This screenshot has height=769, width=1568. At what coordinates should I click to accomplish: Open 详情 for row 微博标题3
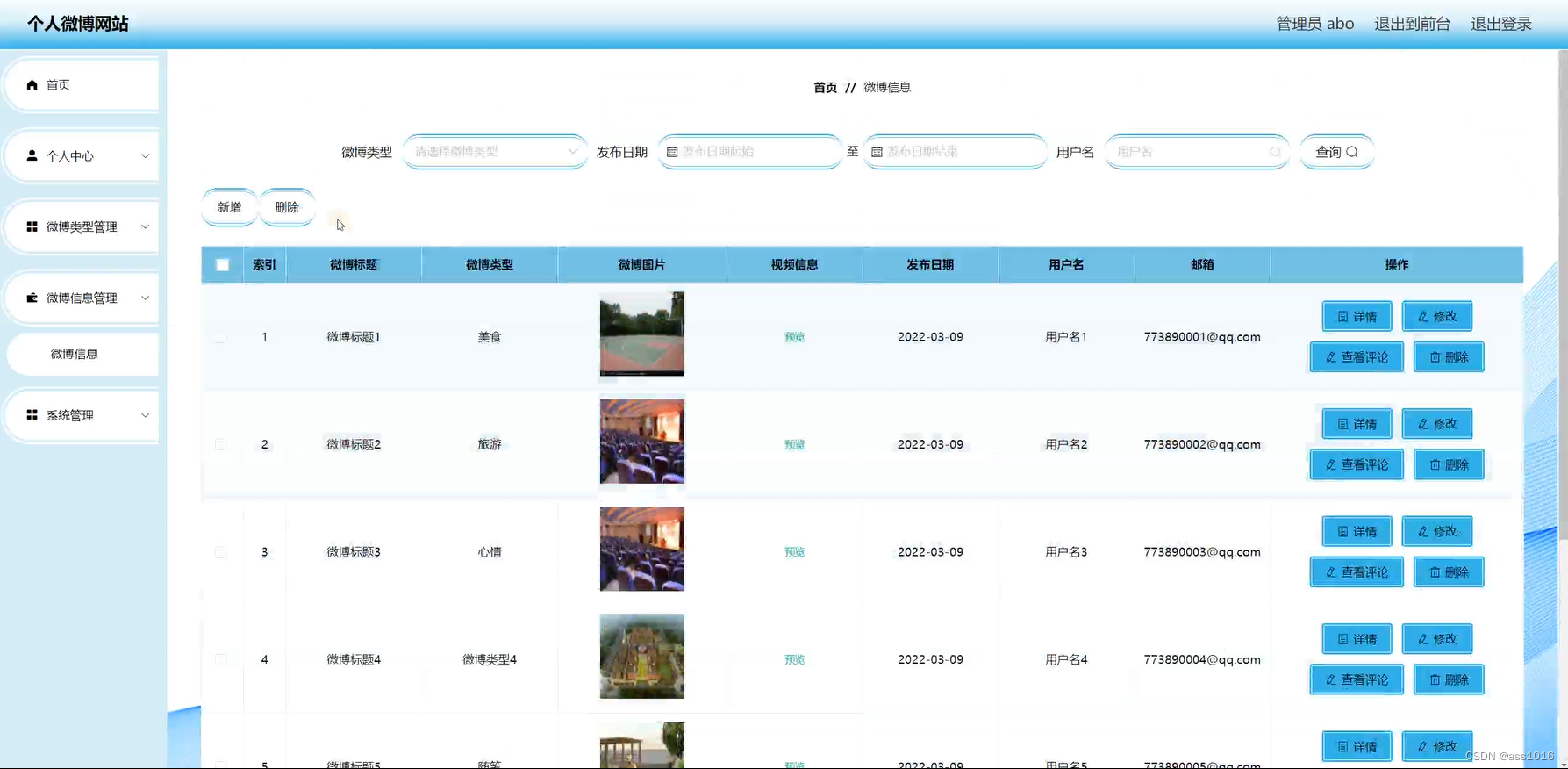(1357, 531)
